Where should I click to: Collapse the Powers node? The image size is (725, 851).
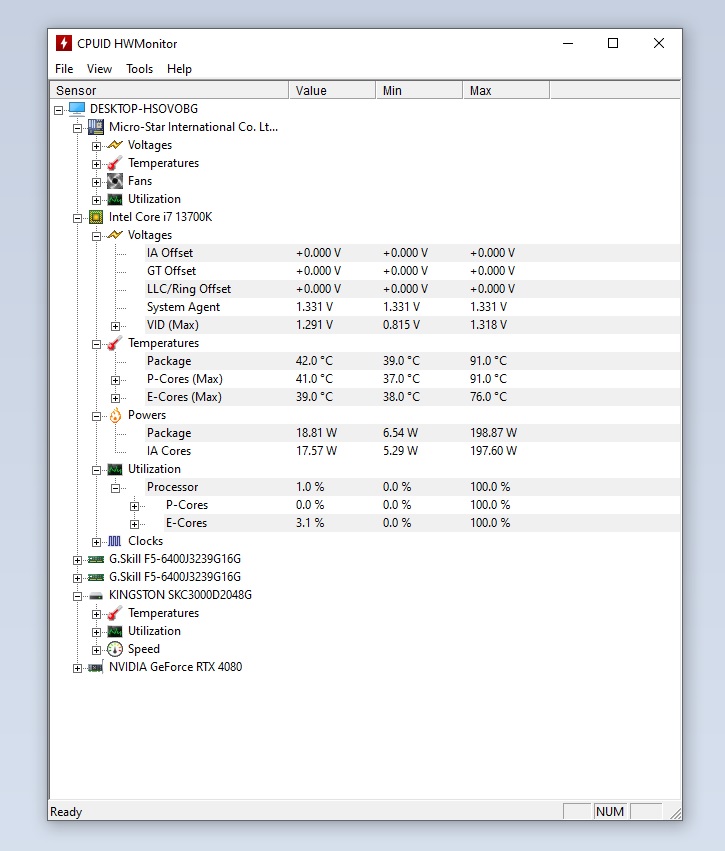coord(97,416)
